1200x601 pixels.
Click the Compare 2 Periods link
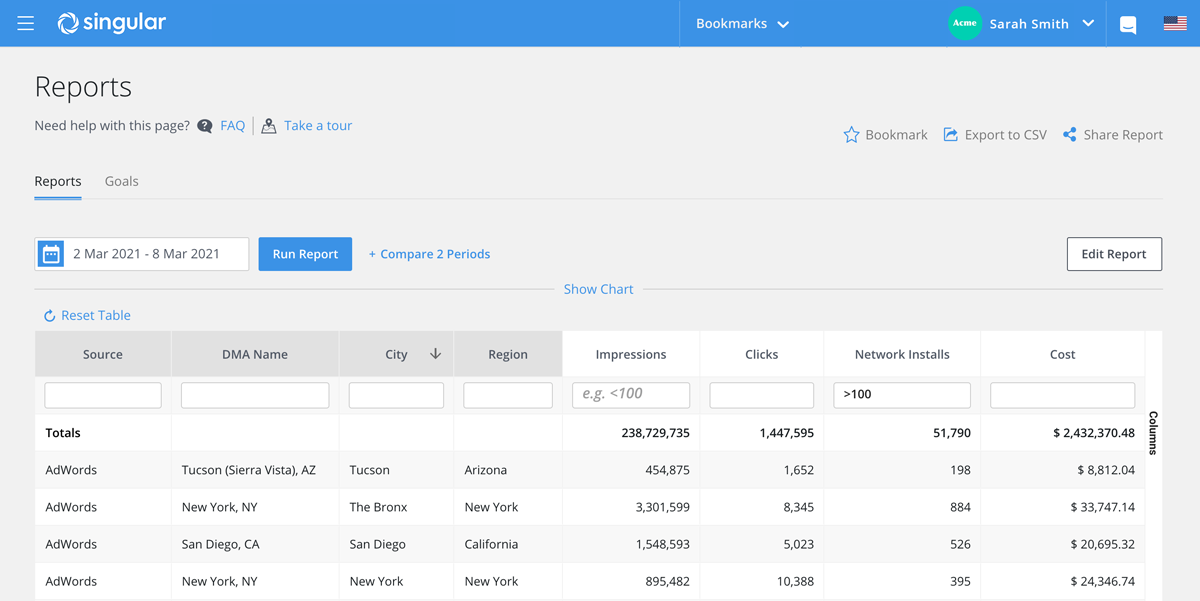click(429, 253)
